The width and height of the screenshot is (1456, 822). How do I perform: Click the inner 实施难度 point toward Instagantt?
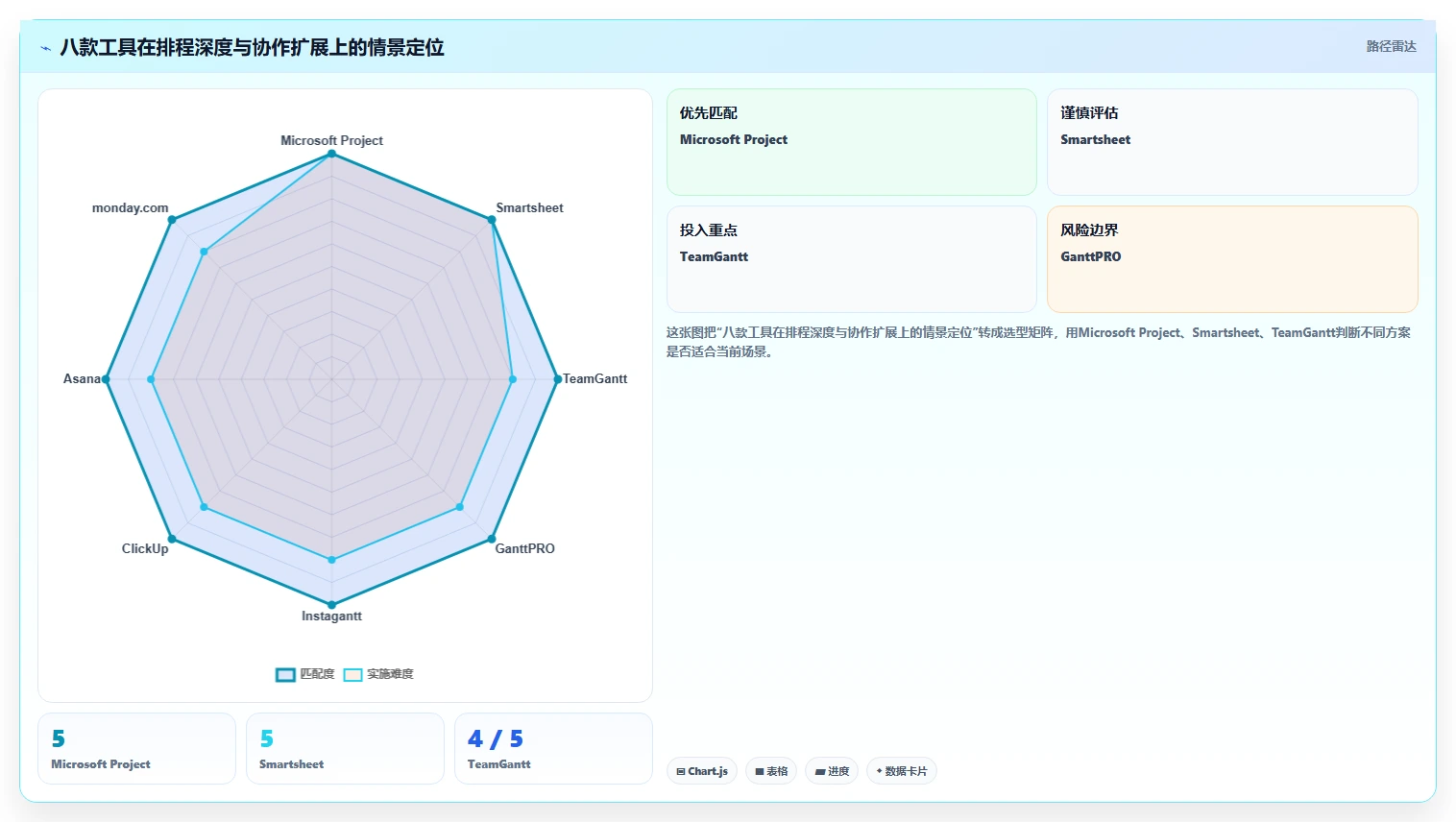(x=331, y=560)
